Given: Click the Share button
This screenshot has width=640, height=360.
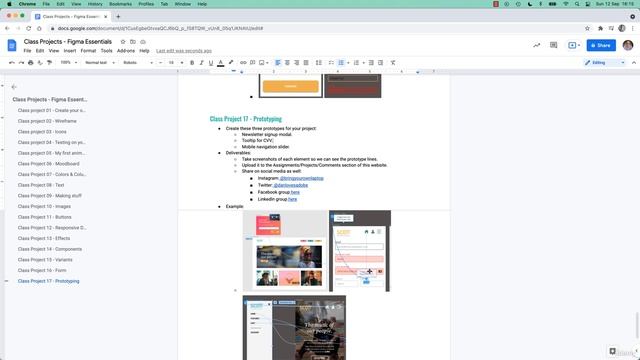Looking at the screenshot, I should [x=601, y=45].
